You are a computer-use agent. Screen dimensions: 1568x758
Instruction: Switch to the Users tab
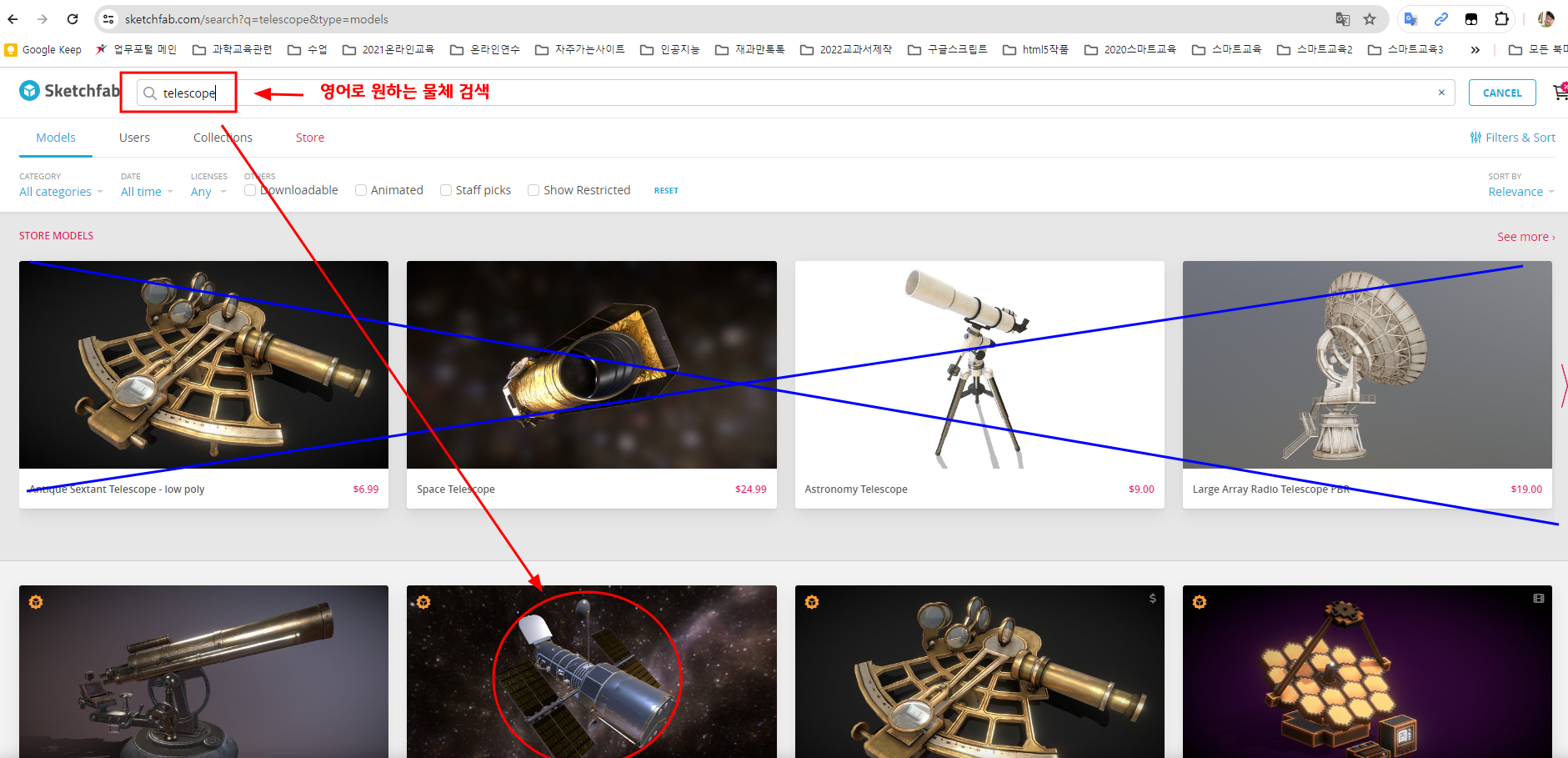(x=134, y=138)
